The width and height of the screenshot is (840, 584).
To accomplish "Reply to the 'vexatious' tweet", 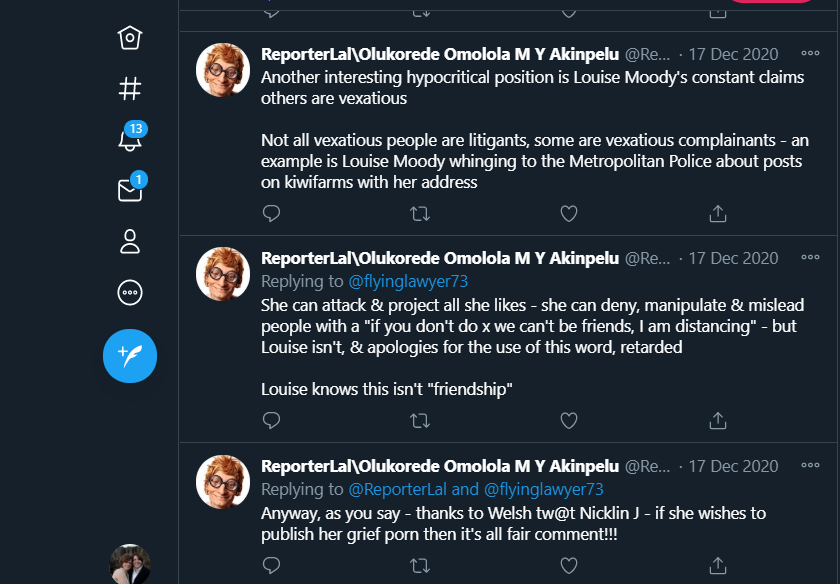I will click(271, 213).
